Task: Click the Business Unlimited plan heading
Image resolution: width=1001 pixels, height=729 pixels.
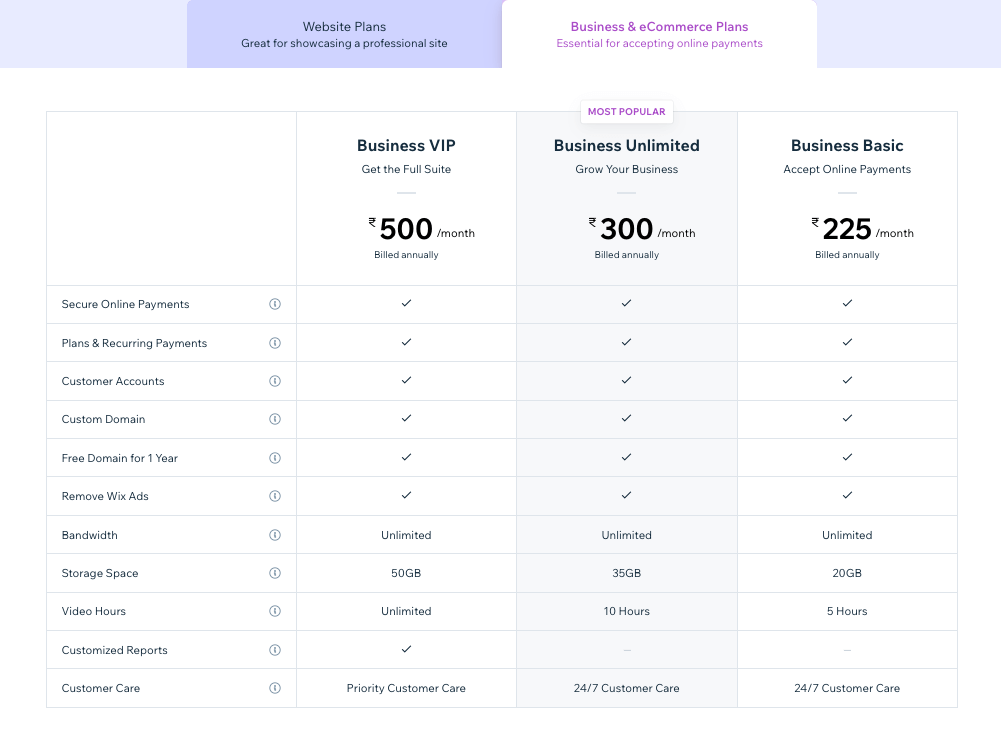Action: pos(626,146)
